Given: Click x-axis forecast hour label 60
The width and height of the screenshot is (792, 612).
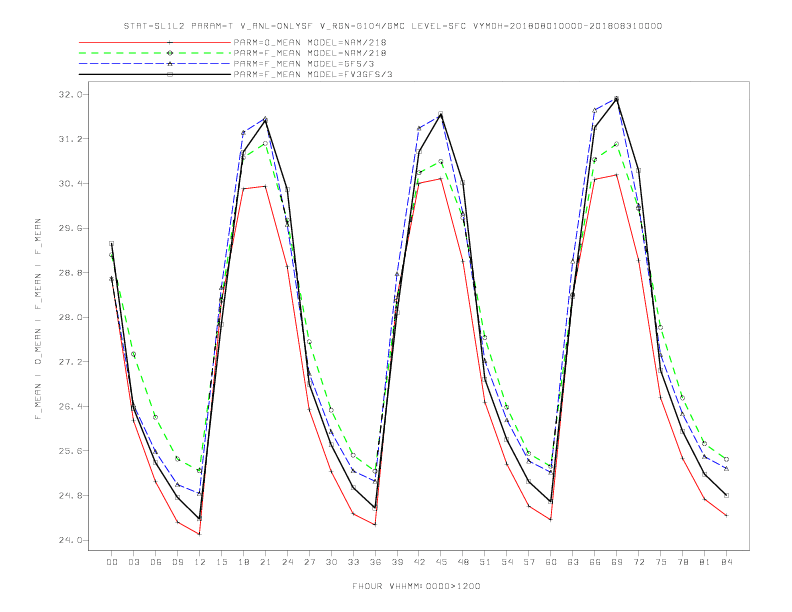Looking at the screenshot, I should point(551,562).
